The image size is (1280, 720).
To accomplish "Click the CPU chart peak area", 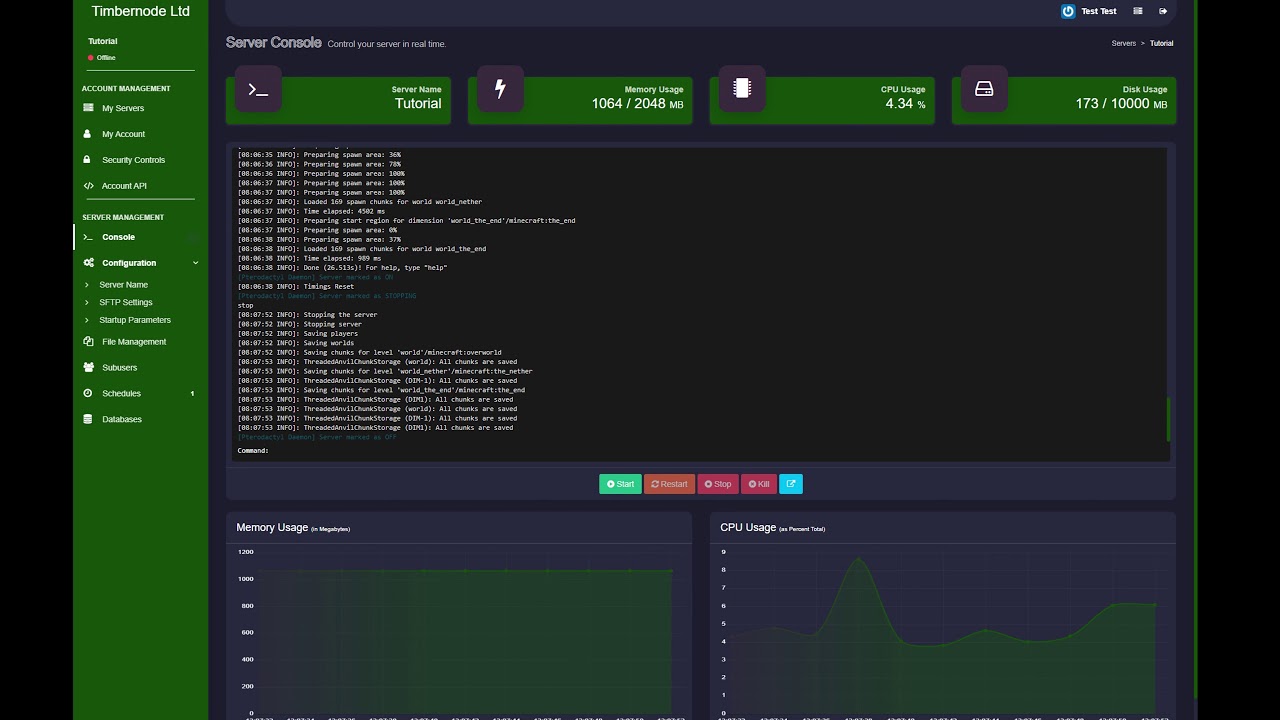I will (858, 560).
